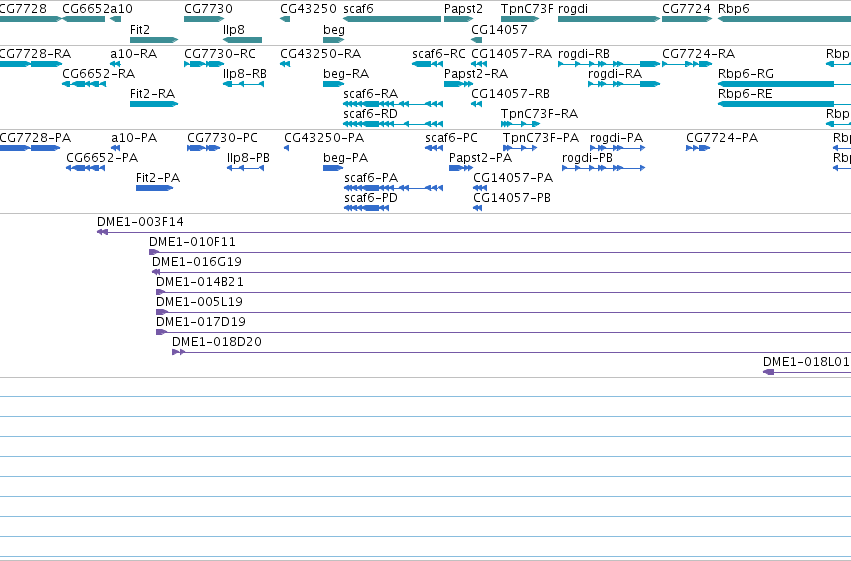Select the DME1-017D19 clone line
Image resolution: width=851 pixels, height=561 pixels.
pos(503,333)
